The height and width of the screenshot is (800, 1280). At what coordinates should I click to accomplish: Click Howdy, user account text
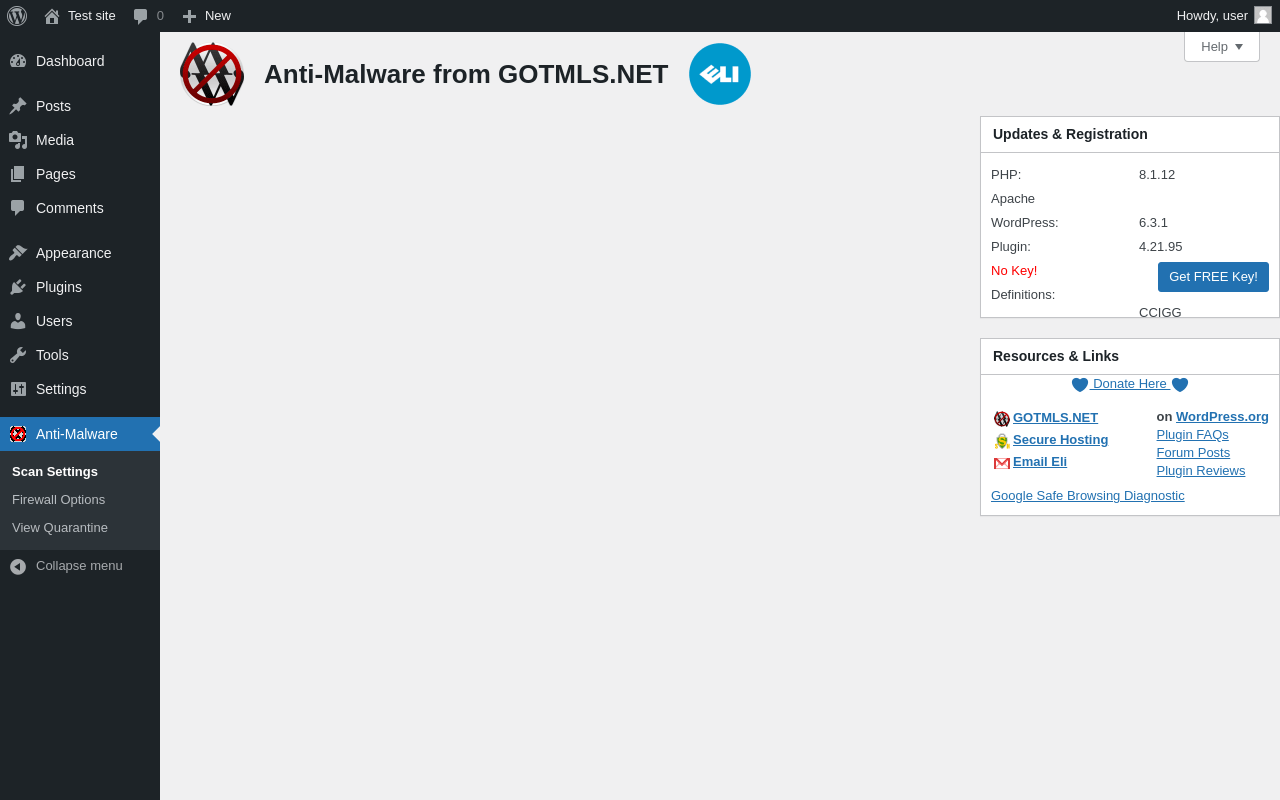point(1212,16)
